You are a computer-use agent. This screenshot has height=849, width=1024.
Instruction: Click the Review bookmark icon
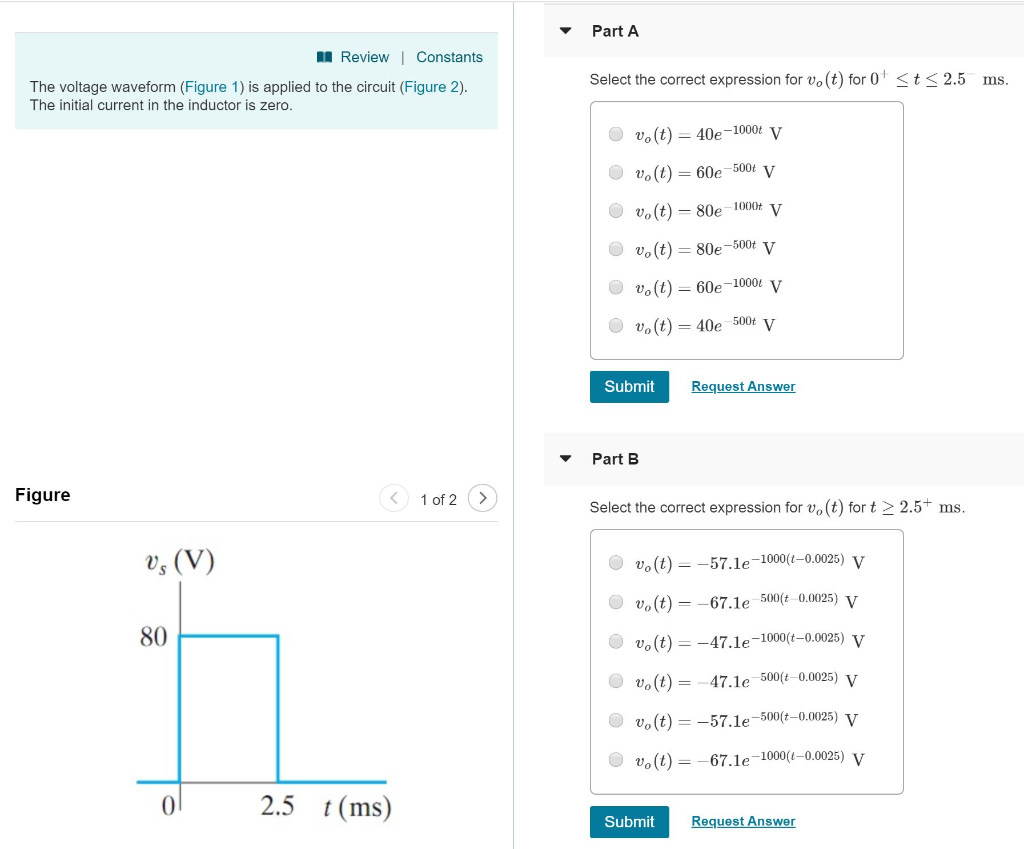pyautogui.click(x=325, y=57)
